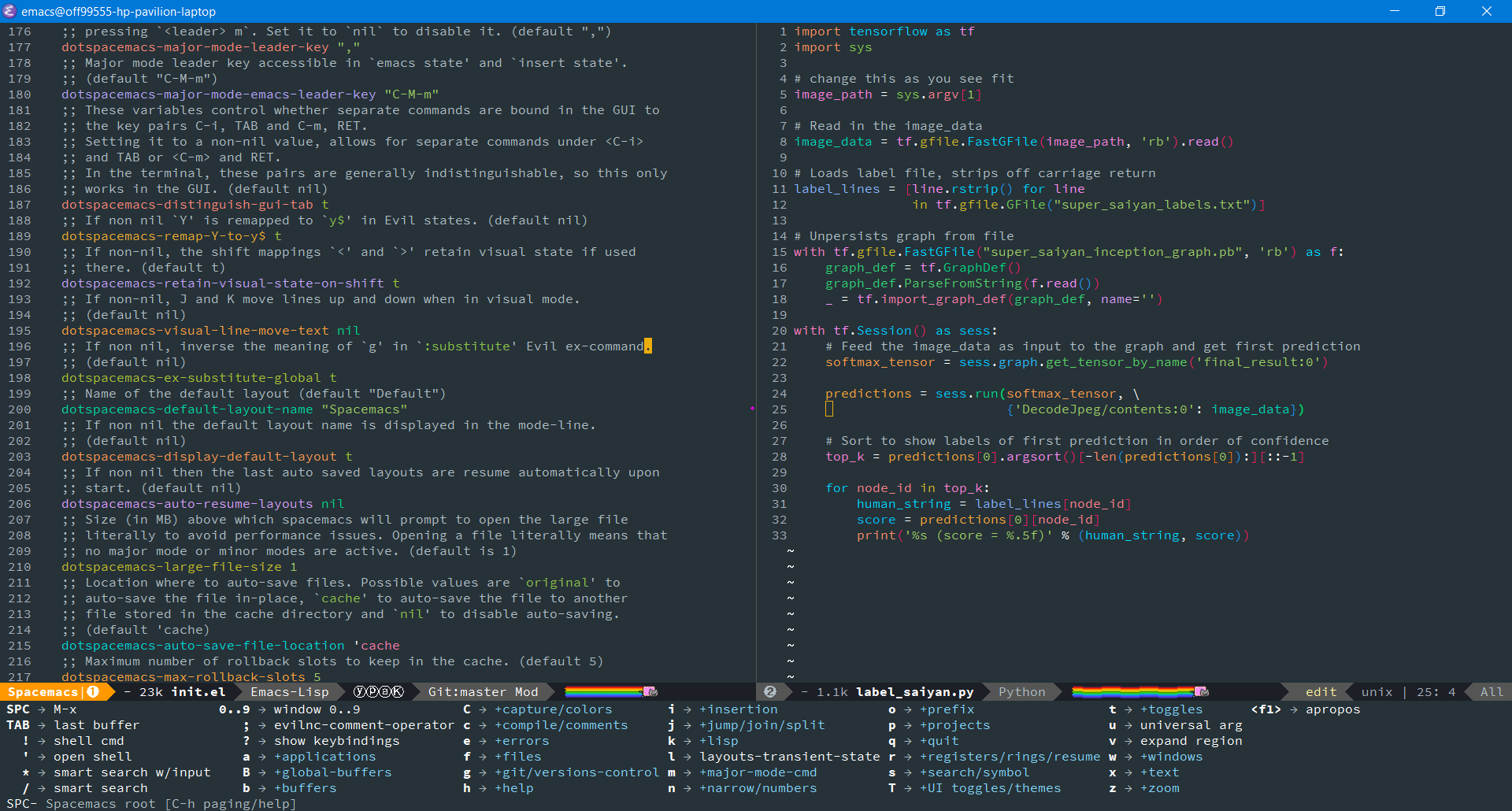Choose evilnc-comment-operator in the which-key menu
This screenshot has width=1512, height=811.
point(364,725)
